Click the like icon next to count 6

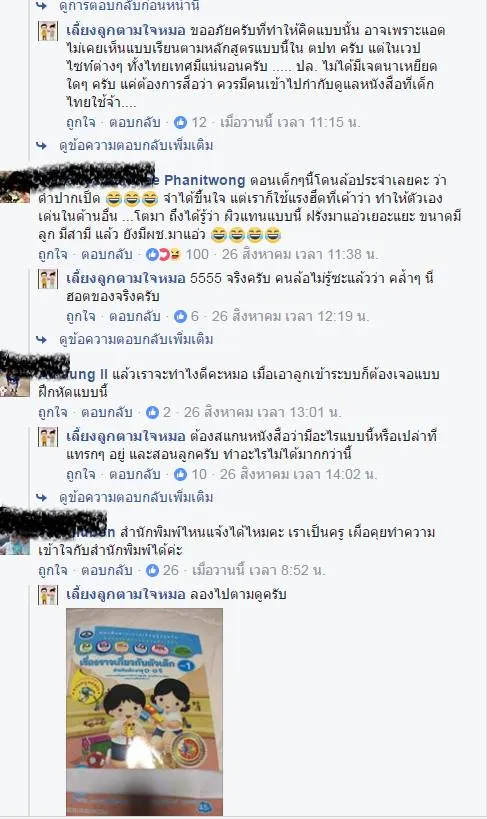point(180,317)
